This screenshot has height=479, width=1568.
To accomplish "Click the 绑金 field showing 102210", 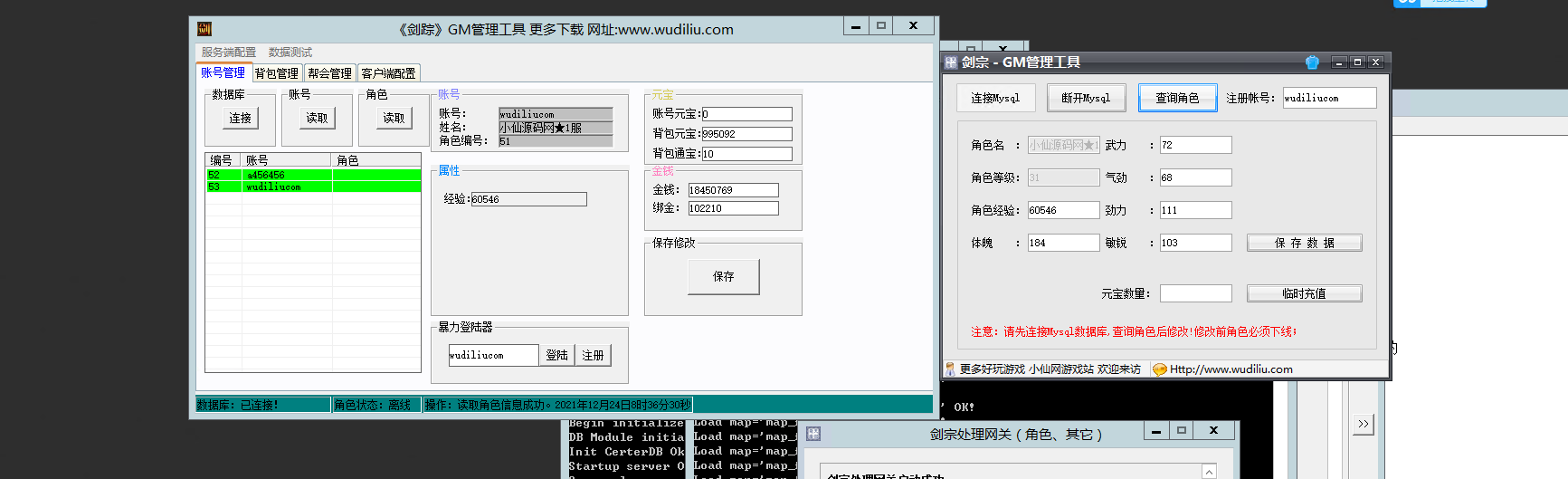I will tap(733, 208).
